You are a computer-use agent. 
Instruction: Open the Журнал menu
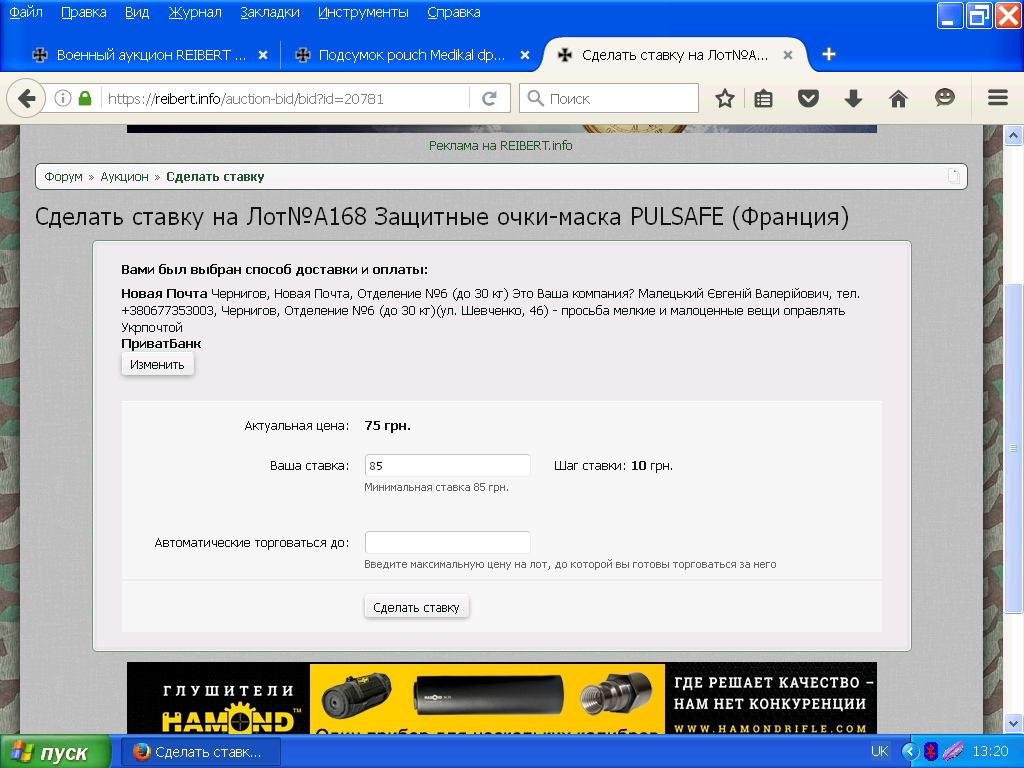tap(195, 12)
